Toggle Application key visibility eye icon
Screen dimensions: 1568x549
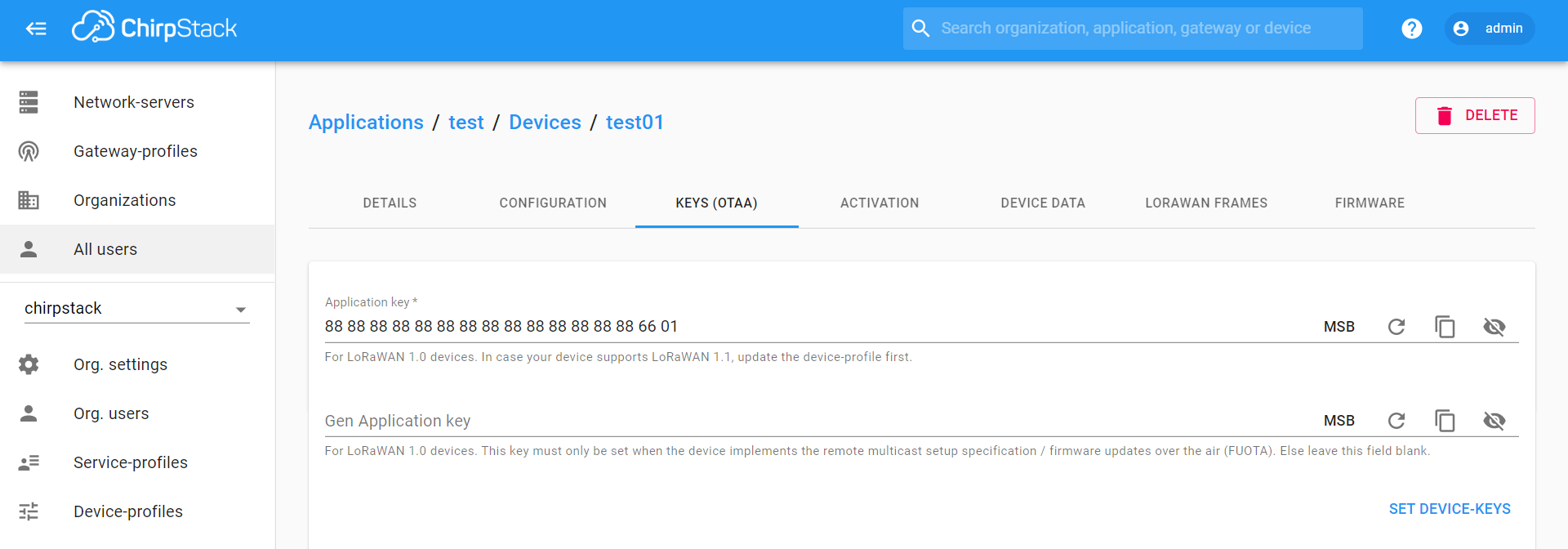[1494, 327]
